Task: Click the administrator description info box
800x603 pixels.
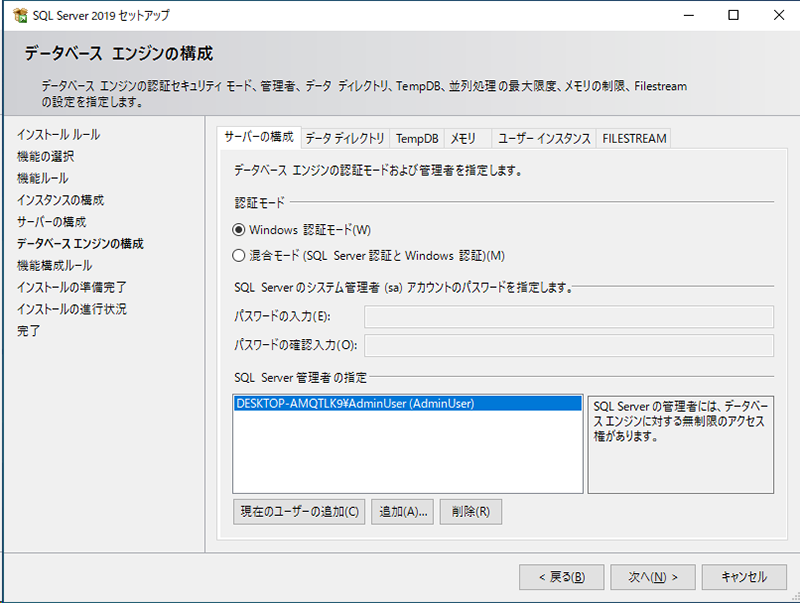Action: (x=681, y=444)
